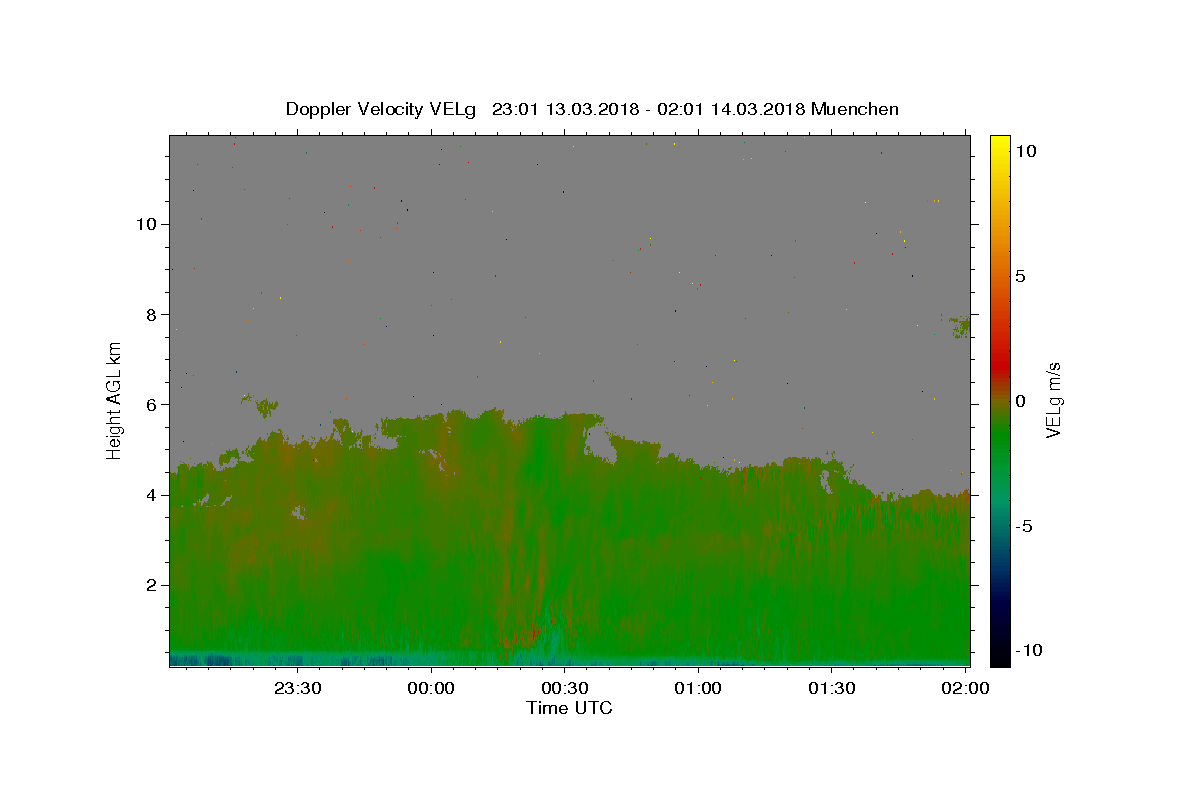Click the Time UTC axis title
This screenshot has height=800, width=1200.
pyautogui.click(x=569, y=708)
